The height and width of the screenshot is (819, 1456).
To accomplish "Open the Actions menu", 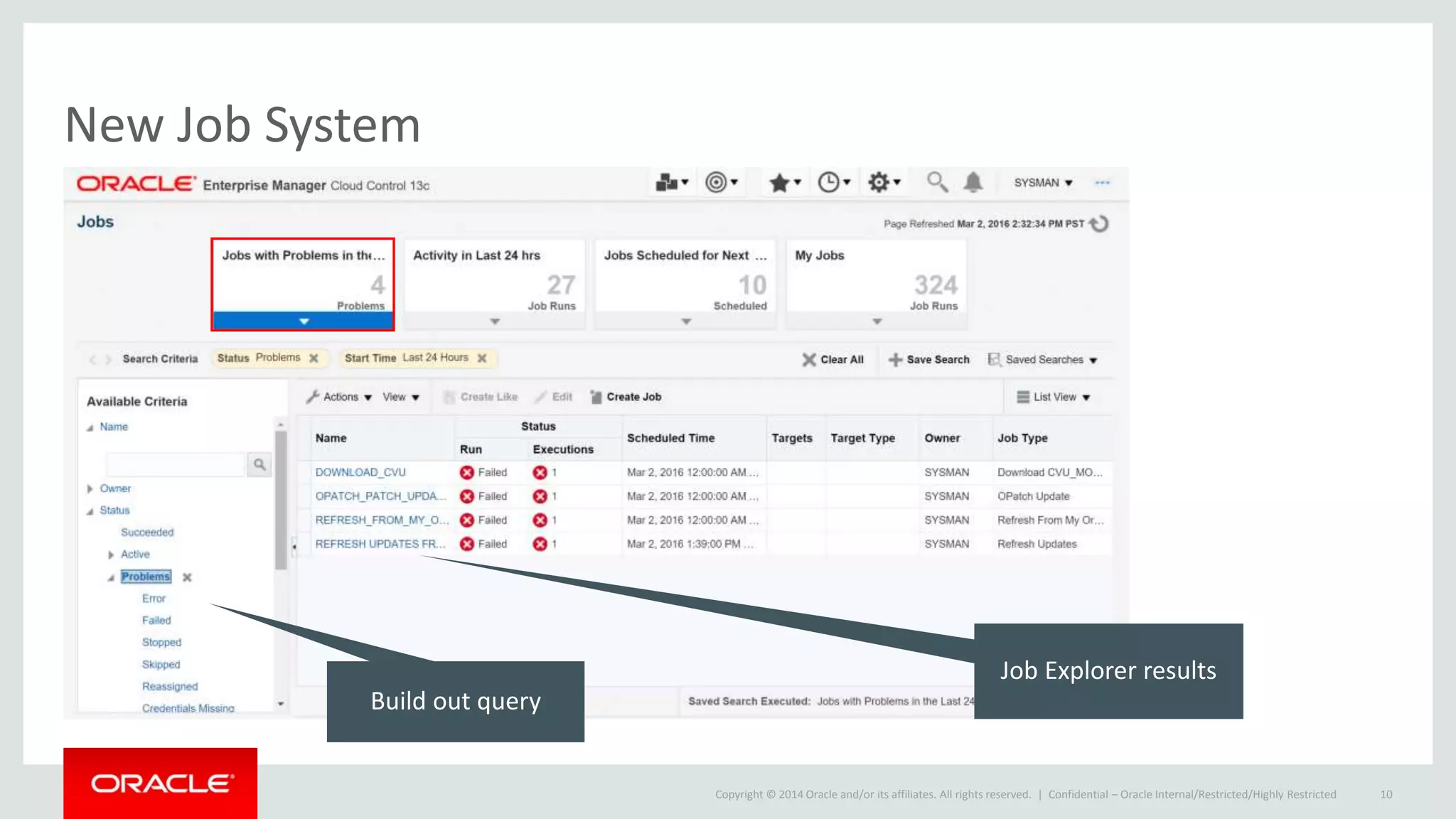I will point(339,397).
